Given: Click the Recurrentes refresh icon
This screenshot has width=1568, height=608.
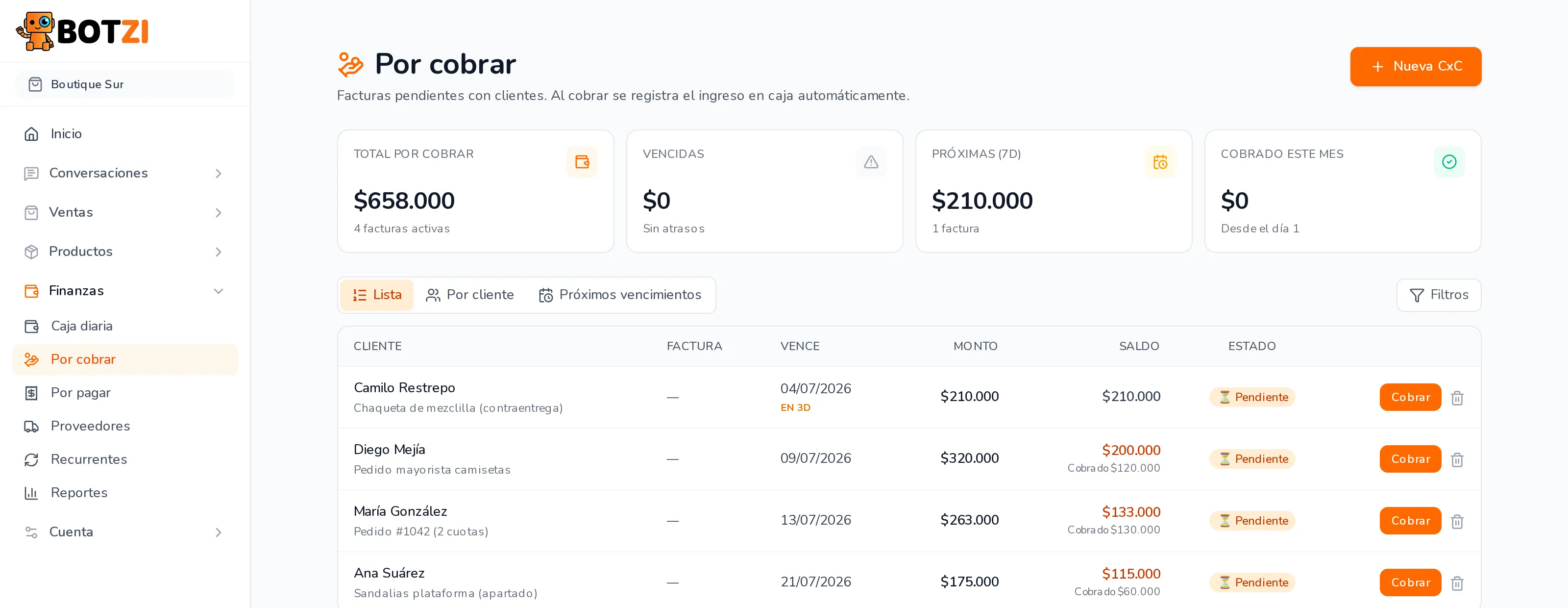Looking at the screenshot, I should coord(31,460).
